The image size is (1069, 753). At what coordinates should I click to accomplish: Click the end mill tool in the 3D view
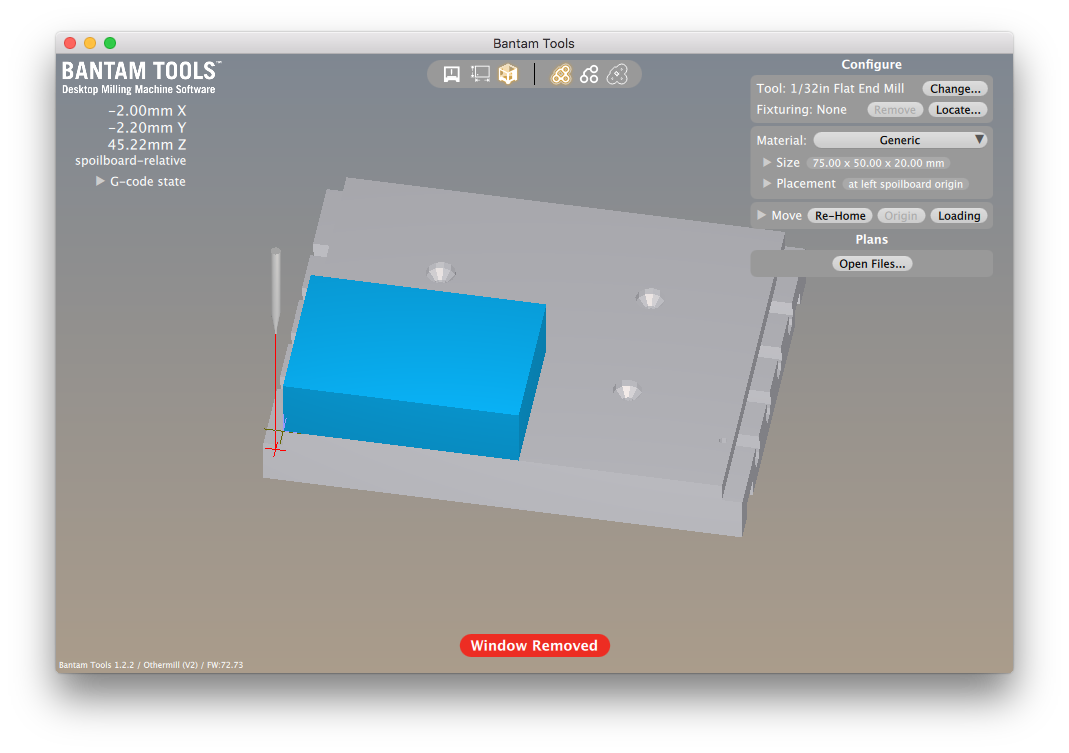pos(275,290)
